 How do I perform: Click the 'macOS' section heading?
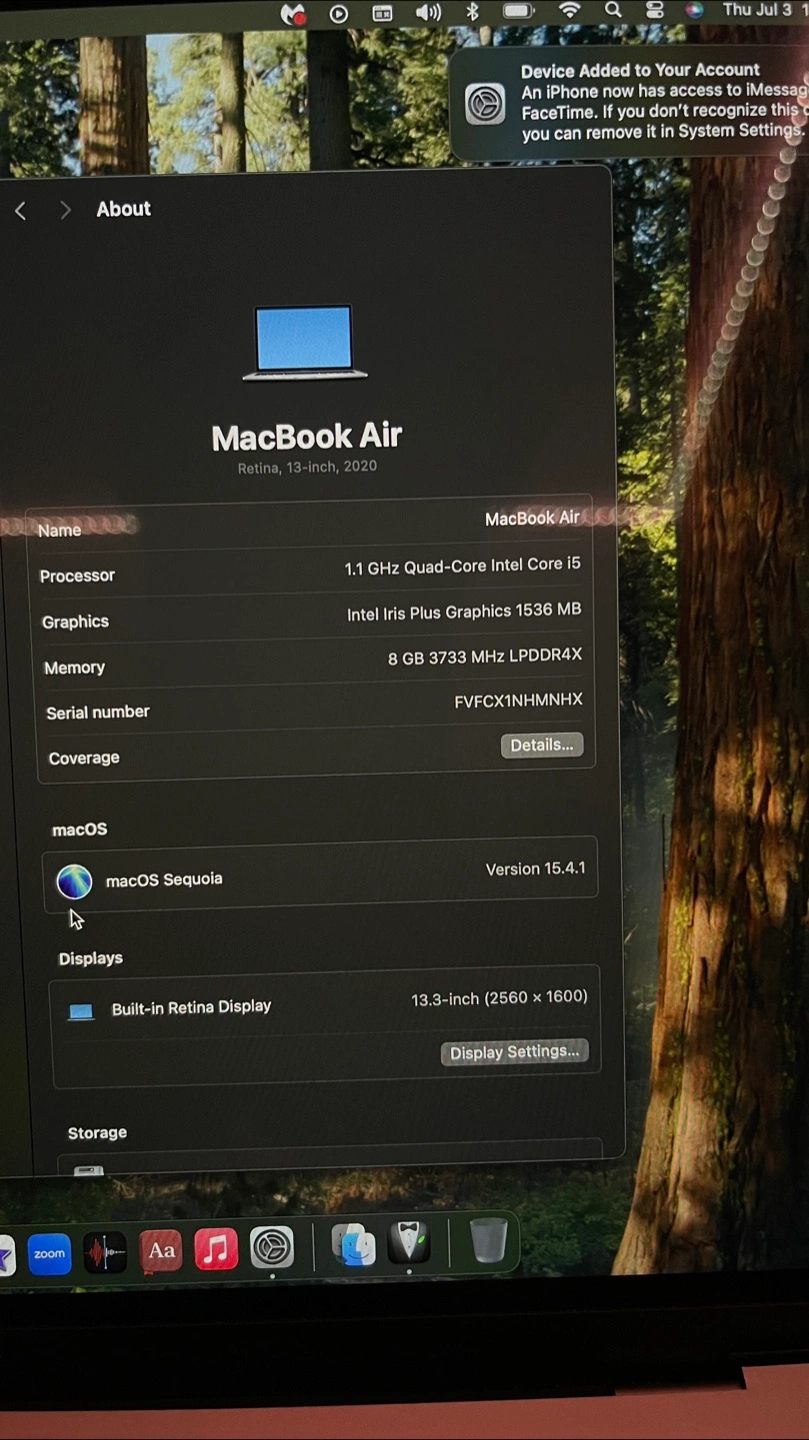click(79, 830)
